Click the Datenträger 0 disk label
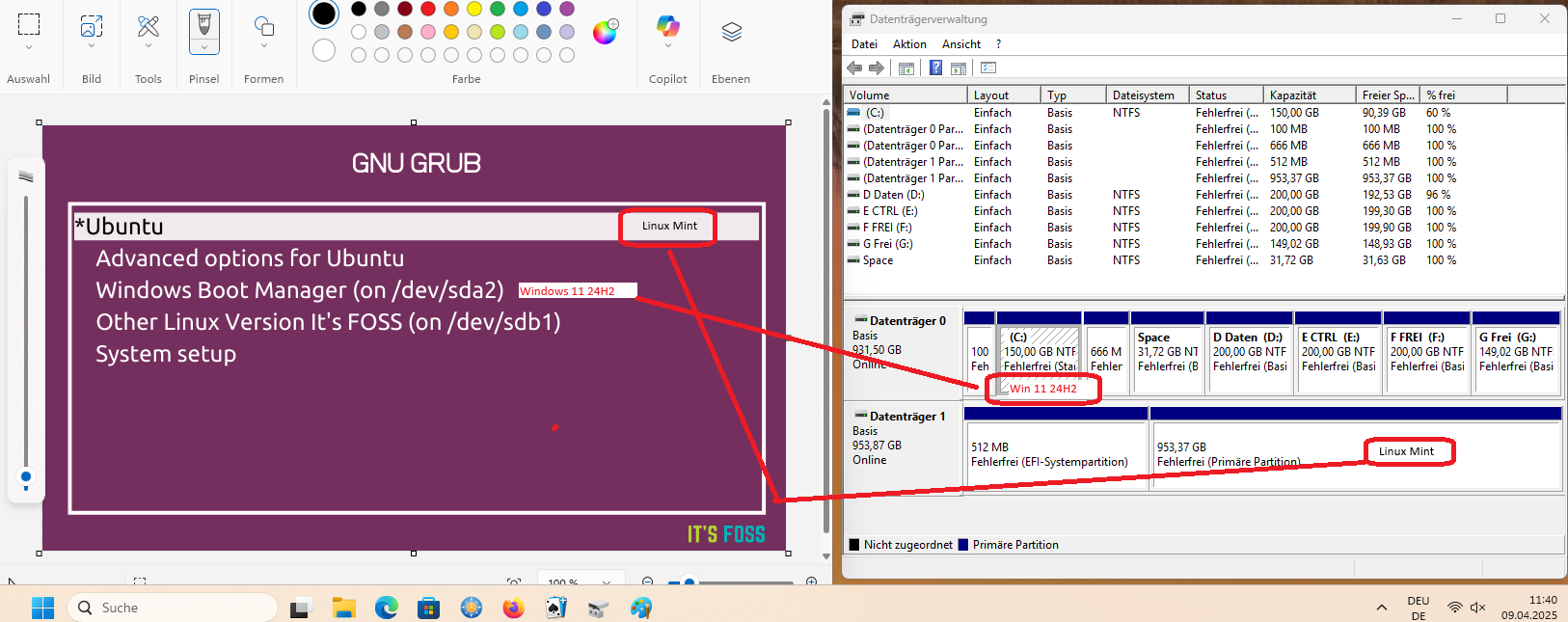This screenshot has height=622, width=1568. pyautogui.click(x=907, y=321)
